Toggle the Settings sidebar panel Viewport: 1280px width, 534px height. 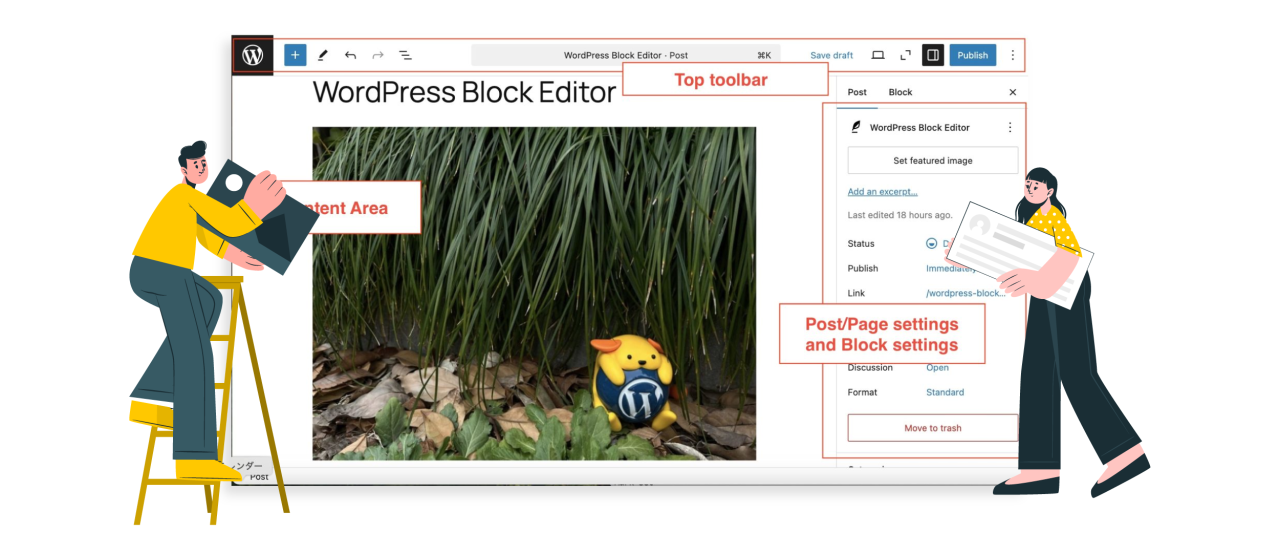pos(933,56)
